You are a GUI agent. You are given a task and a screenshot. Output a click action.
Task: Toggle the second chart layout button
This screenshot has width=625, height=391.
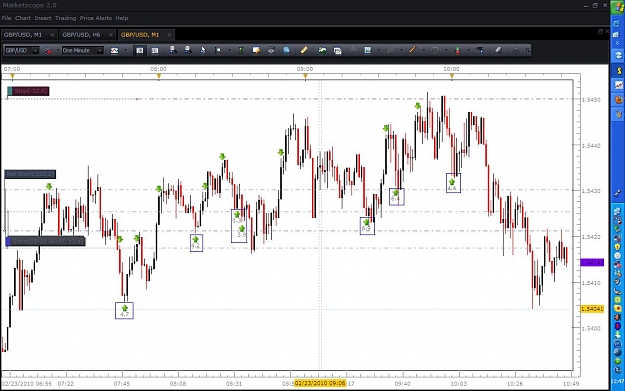155,50
